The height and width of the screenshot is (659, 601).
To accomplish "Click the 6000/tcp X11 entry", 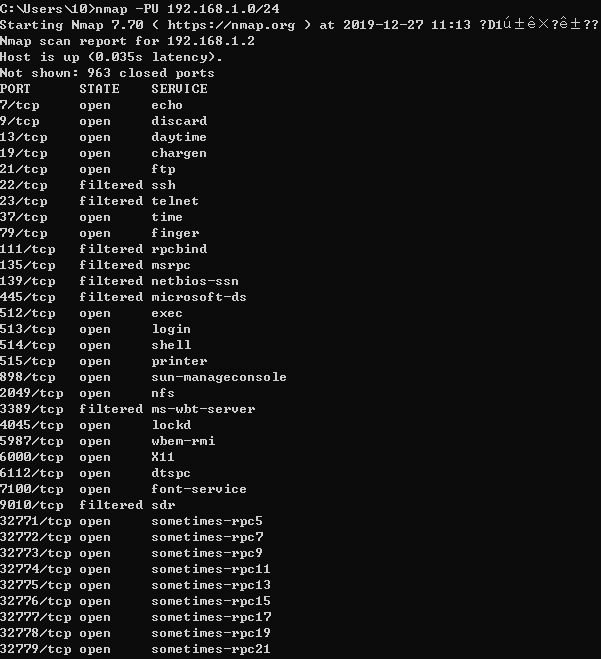I will pos(87,457).
